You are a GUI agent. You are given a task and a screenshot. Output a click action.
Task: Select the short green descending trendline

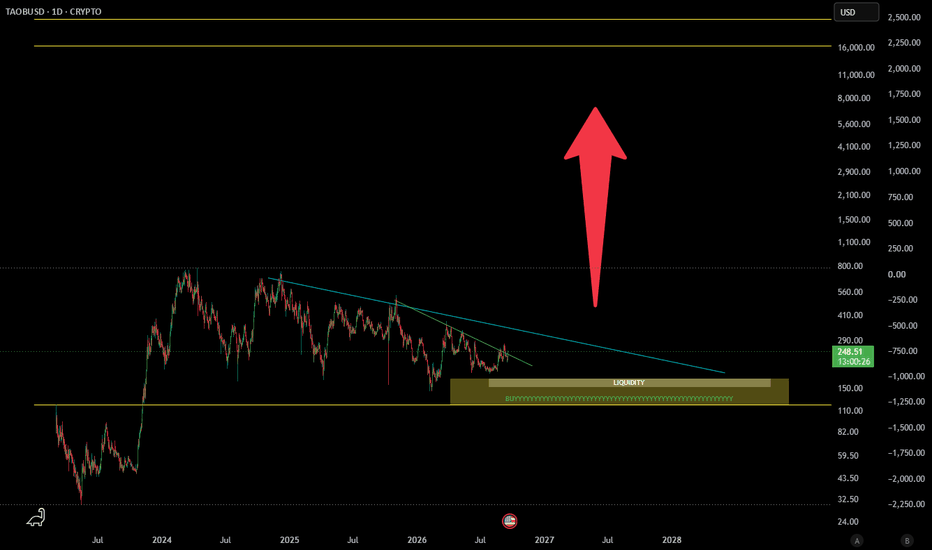click(464, 334)
